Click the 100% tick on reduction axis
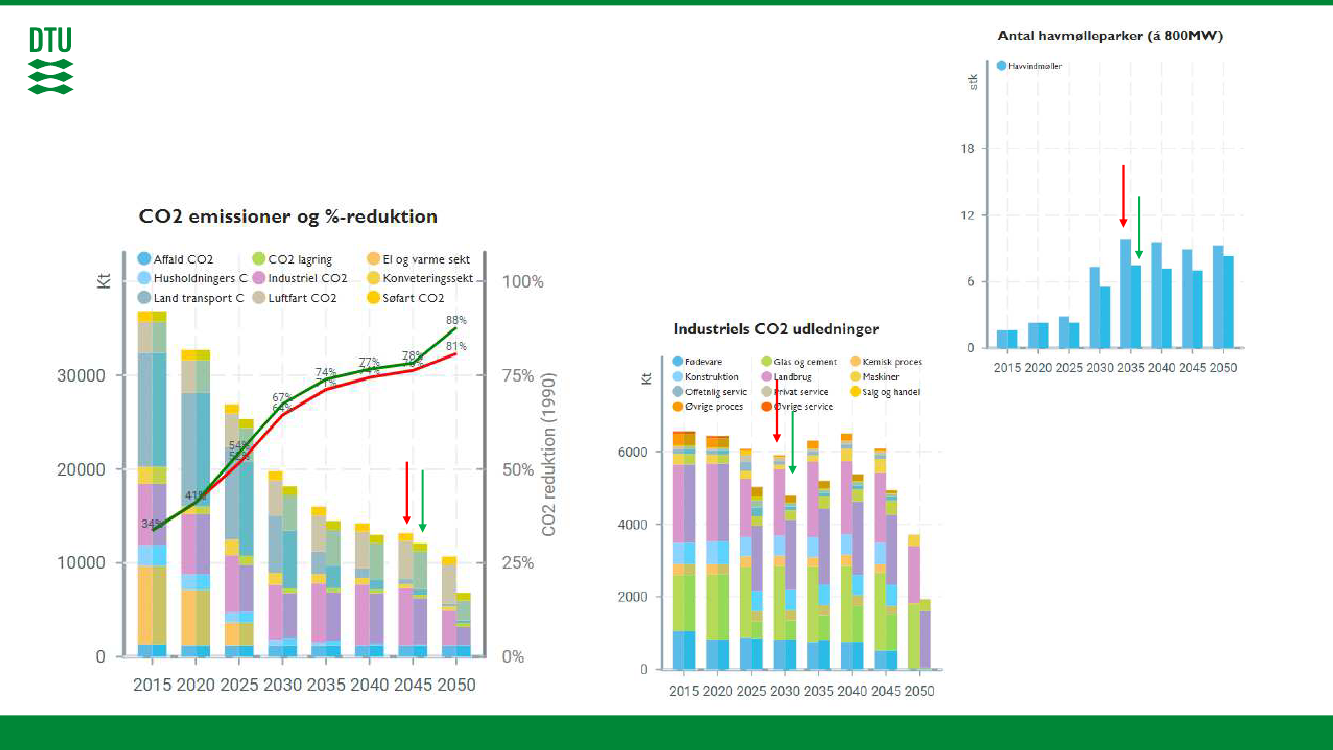The height and width of the screenshot is (750, 1333). click(522, 282)
